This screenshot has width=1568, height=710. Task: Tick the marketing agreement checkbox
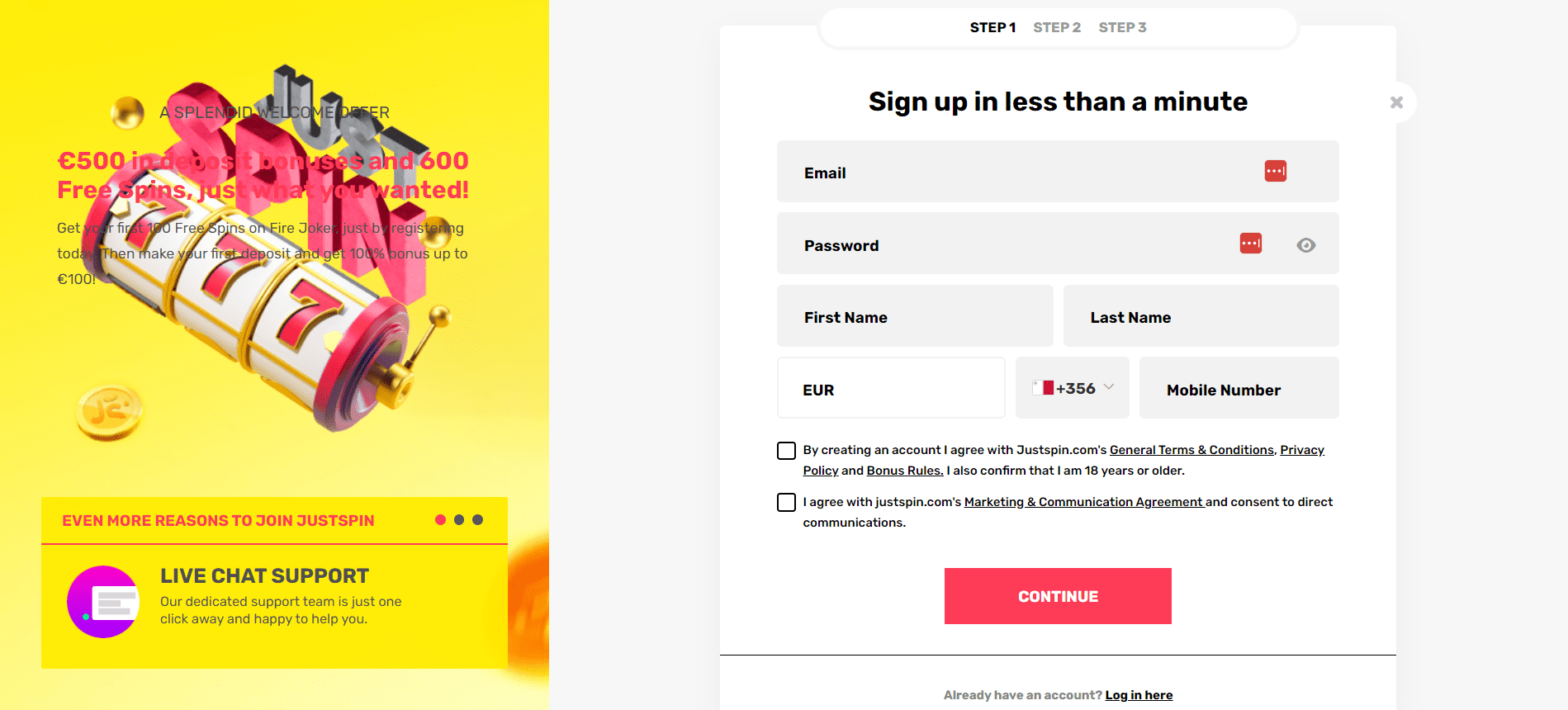click(x=786, y=503)
